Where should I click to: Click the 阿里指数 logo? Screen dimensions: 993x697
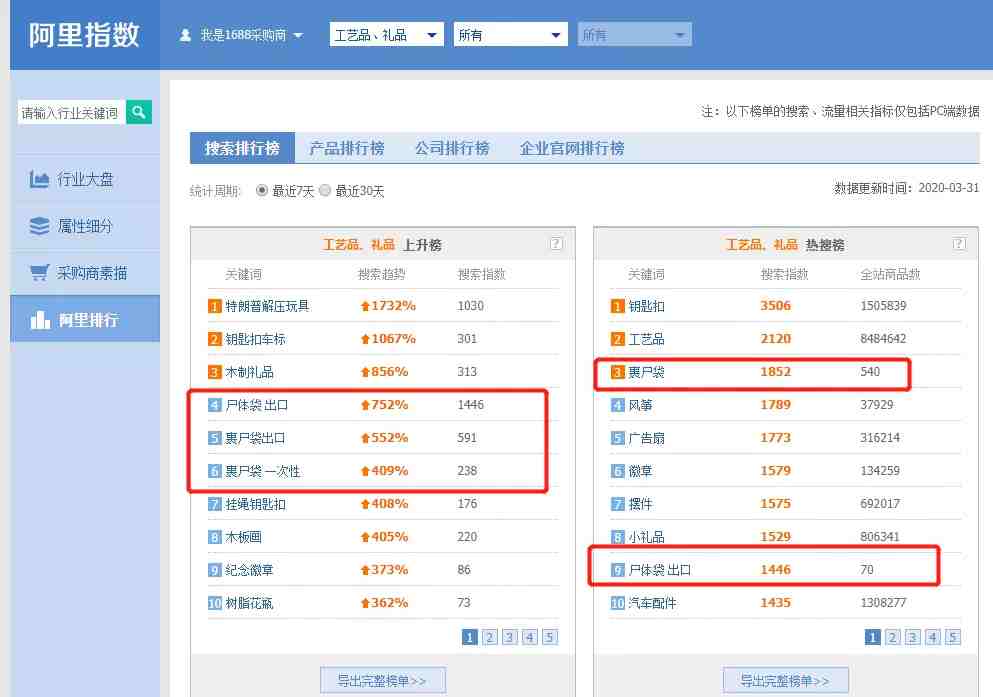(84, 34)
